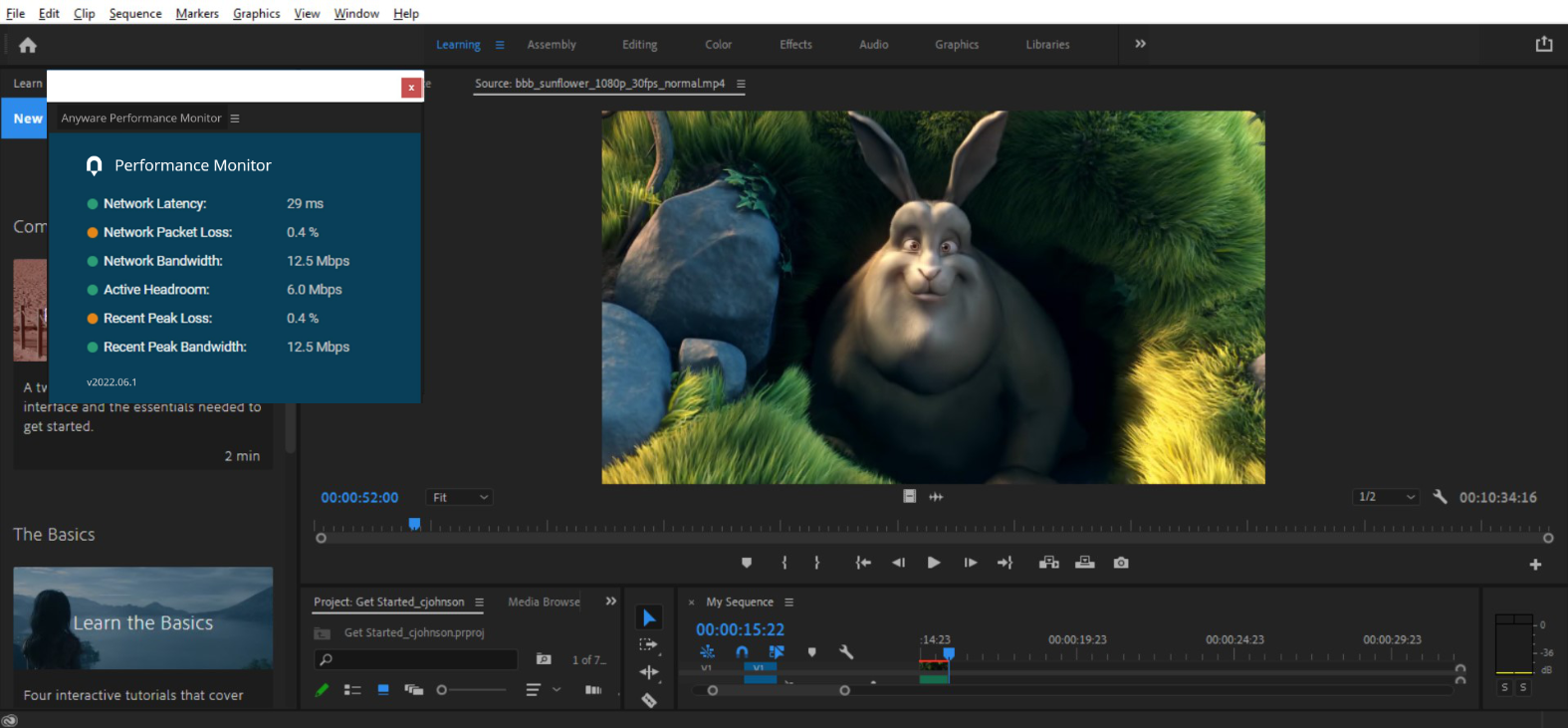Click the Export Frame camera icon
The height and width of the screenshot is (728, 1568).
point(1121,563)
